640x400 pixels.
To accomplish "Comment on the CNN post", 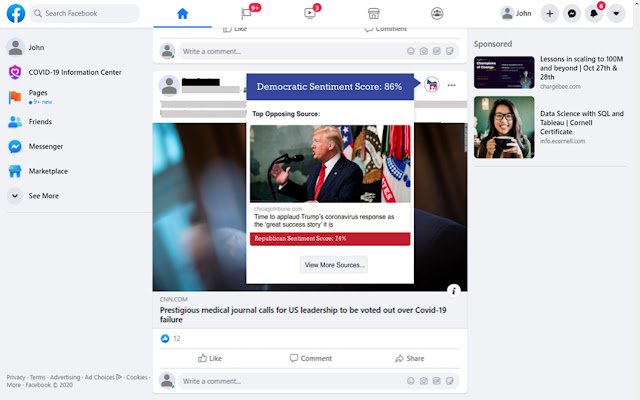I will 311,358.
